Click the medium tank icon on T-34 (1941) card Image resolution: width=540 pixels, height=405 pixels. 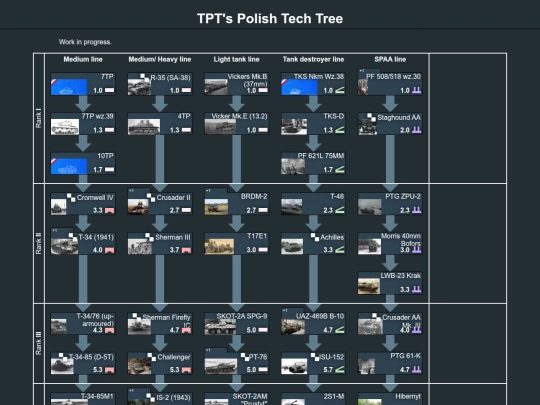tap(110, 250)
